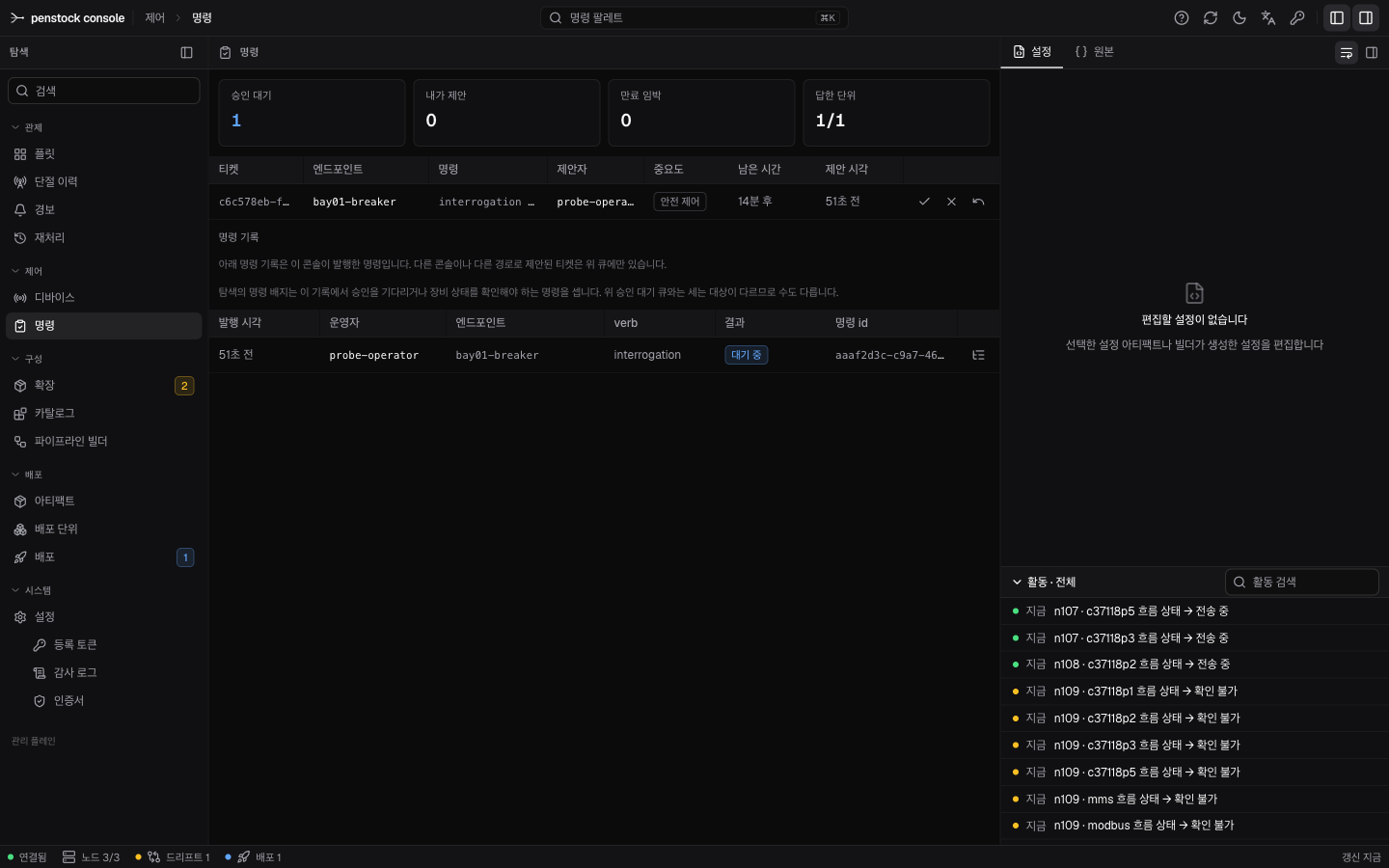Click the 제어 breadcrumb
Image resolution: width=1389 pixels, height=868 pixels.
click(x=155, y=18)
